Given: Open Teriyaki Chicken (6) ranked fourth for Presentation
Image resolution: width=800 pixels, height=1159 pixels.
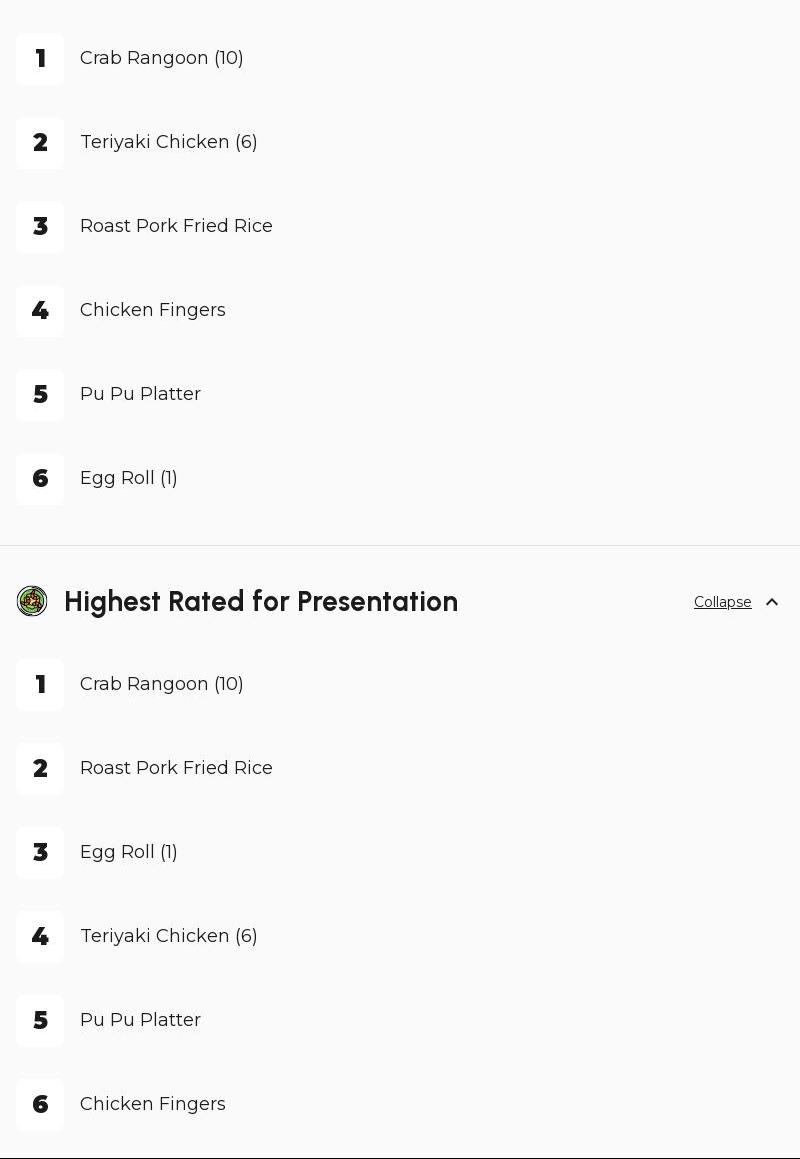Looking at the screenshot, I should 169,936.
